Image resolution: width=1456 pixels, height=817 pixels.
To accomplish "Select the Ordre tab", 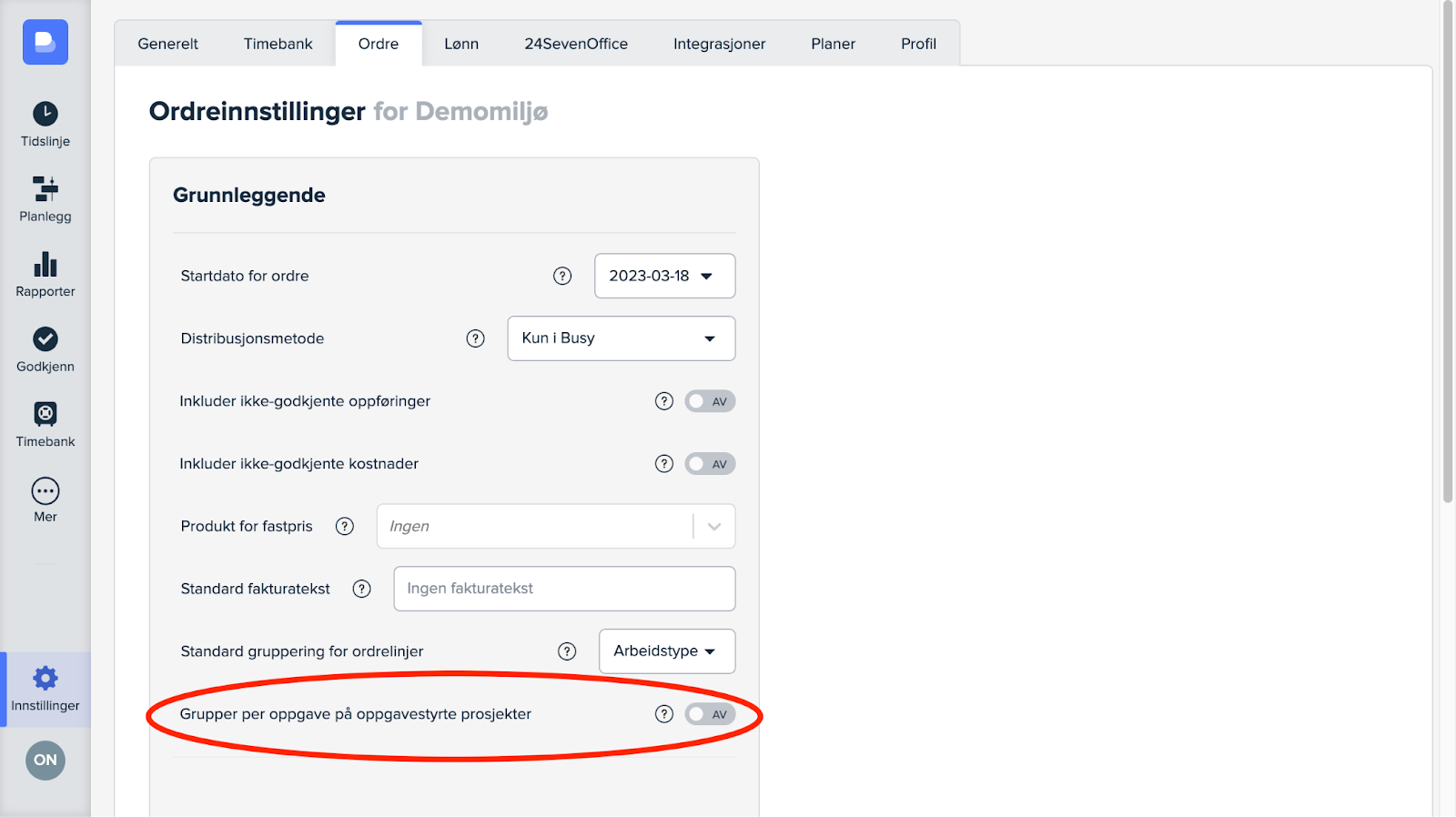I will point(379,44).
